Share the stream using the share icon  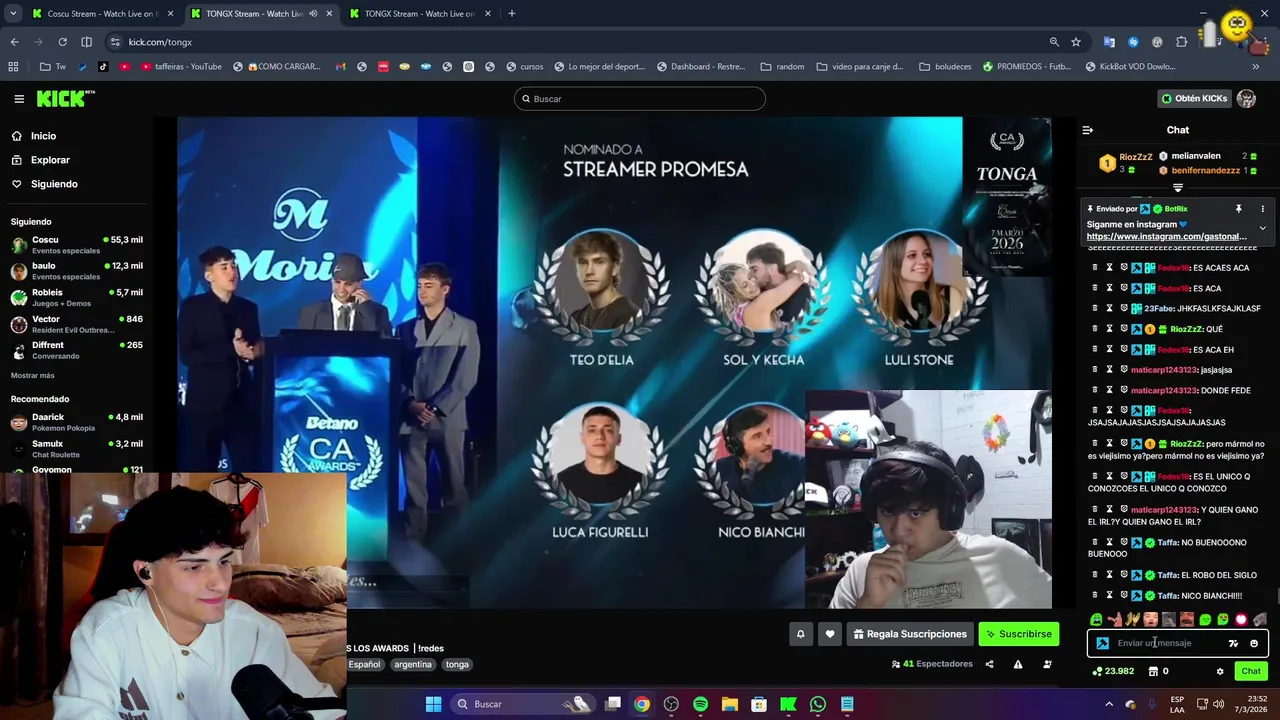pos(989,664)
